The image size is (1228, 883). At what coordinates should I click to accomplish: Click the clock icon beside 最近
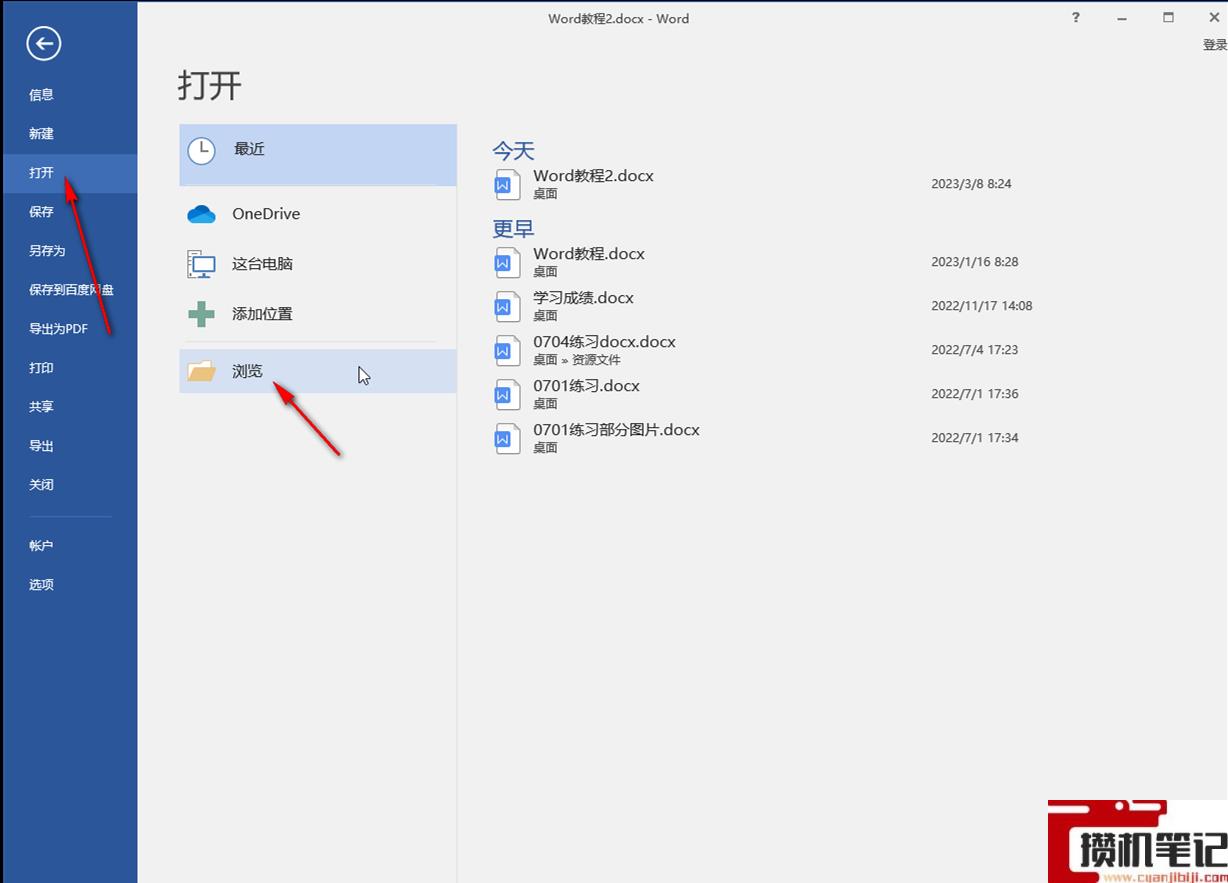(x=201, y=151)
